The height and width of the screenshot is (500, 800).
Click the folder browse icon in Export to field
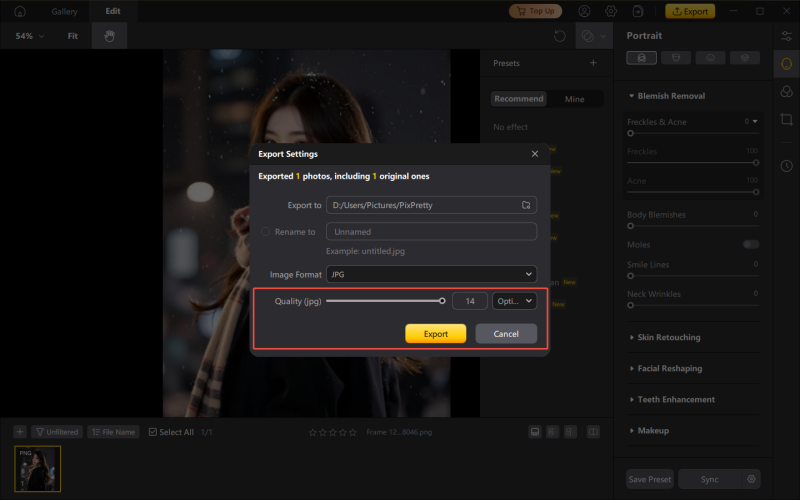click(x=526, y=205)
